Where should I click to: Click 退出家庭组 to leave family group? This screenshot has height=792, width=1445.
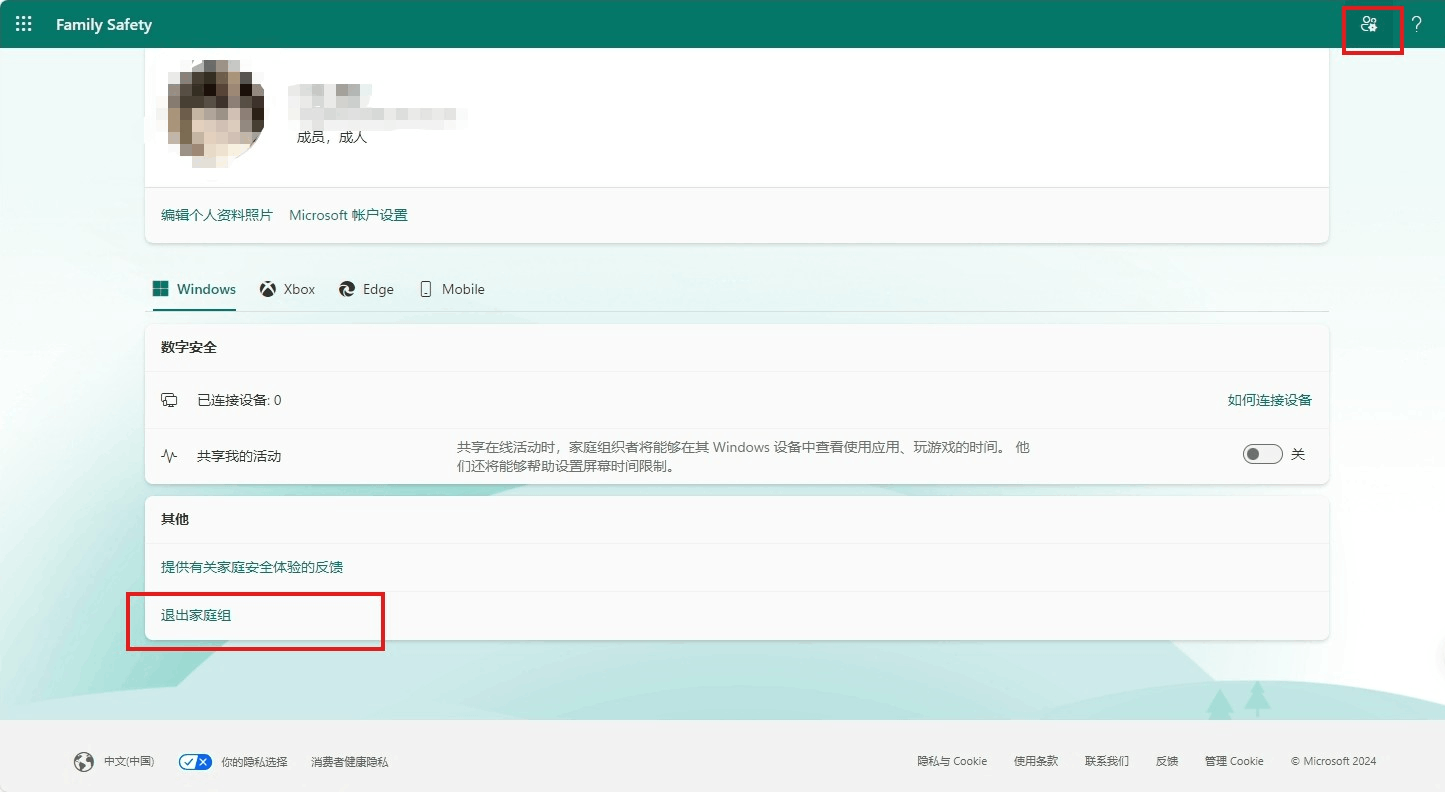(x=196, y=615)
